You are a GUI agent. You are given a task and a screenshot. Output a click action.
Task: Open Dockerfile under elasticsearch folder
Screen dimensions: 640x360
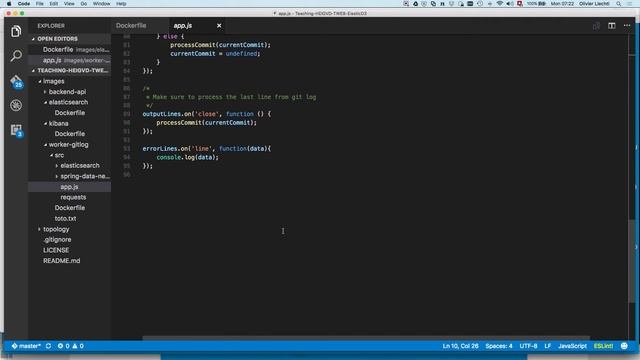click(x=70, y=113)
